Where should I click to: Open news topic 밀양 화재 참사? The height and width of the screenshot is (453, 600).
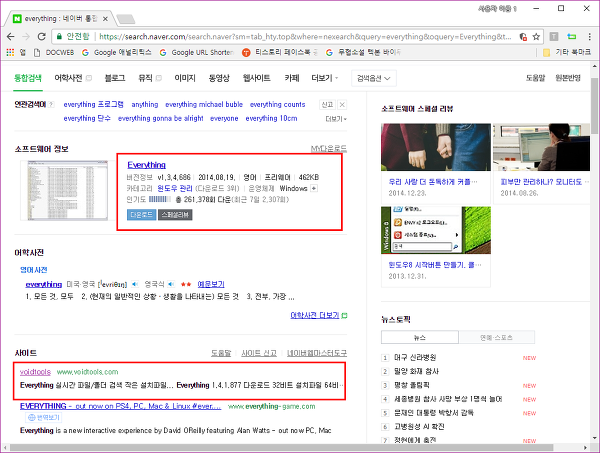(416, 372)
